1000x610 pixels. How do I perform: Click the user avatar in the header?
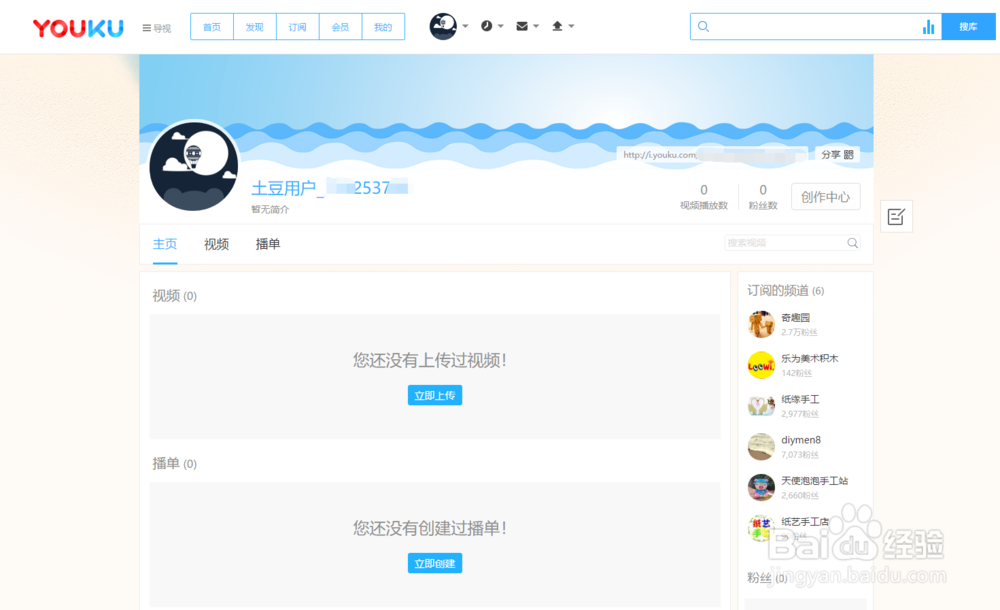point(443,26)
